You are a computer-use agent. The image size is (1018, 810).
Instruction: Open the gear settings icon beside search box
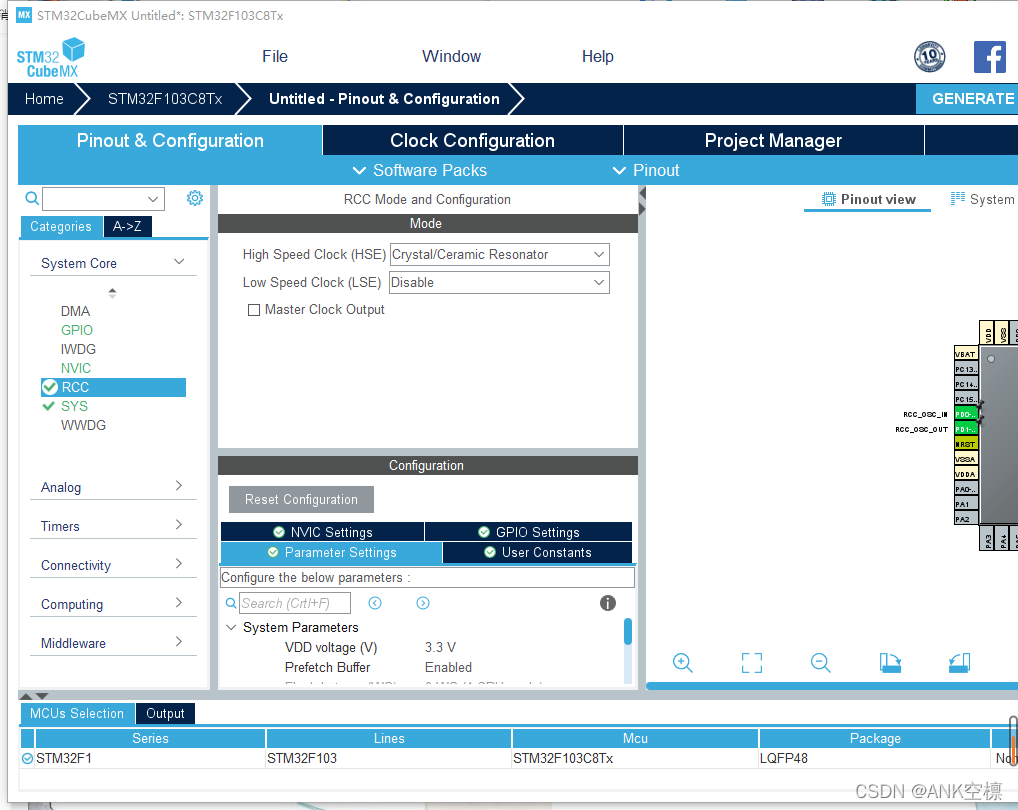[x=195, y=198]
